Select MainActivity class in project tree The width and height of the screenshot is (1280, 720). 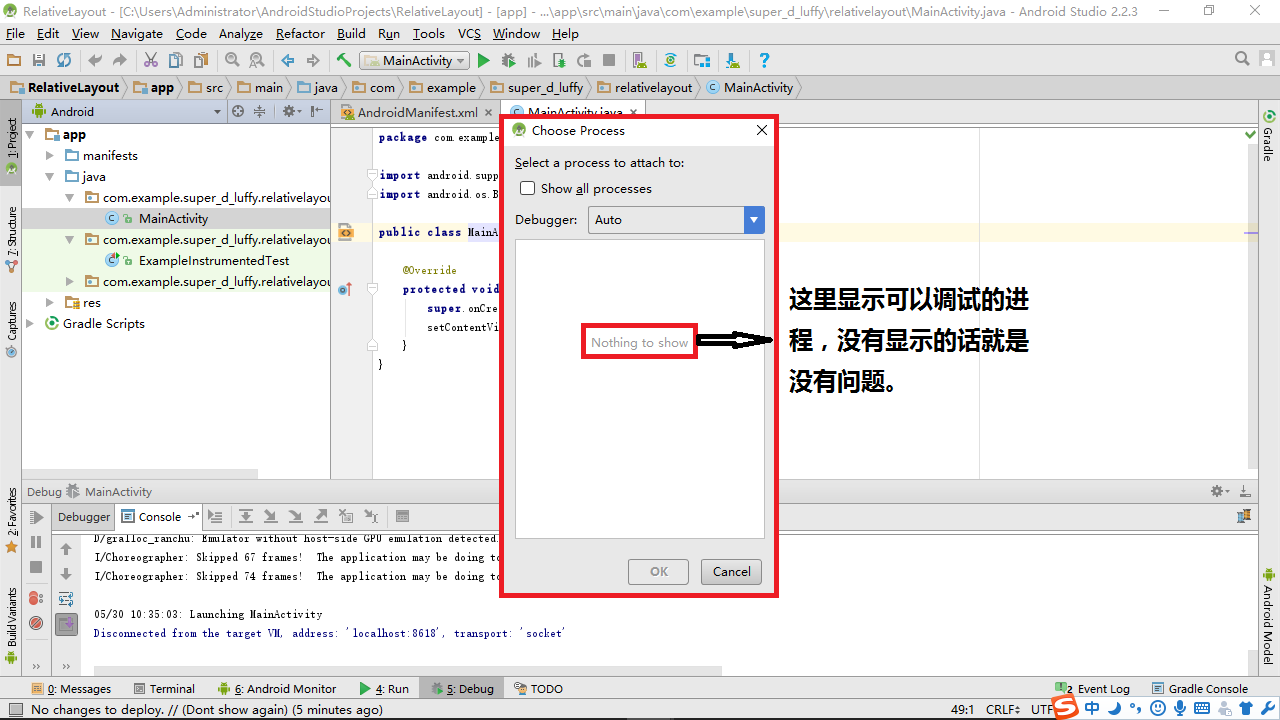pyautogui.click(x=173, y=218)
